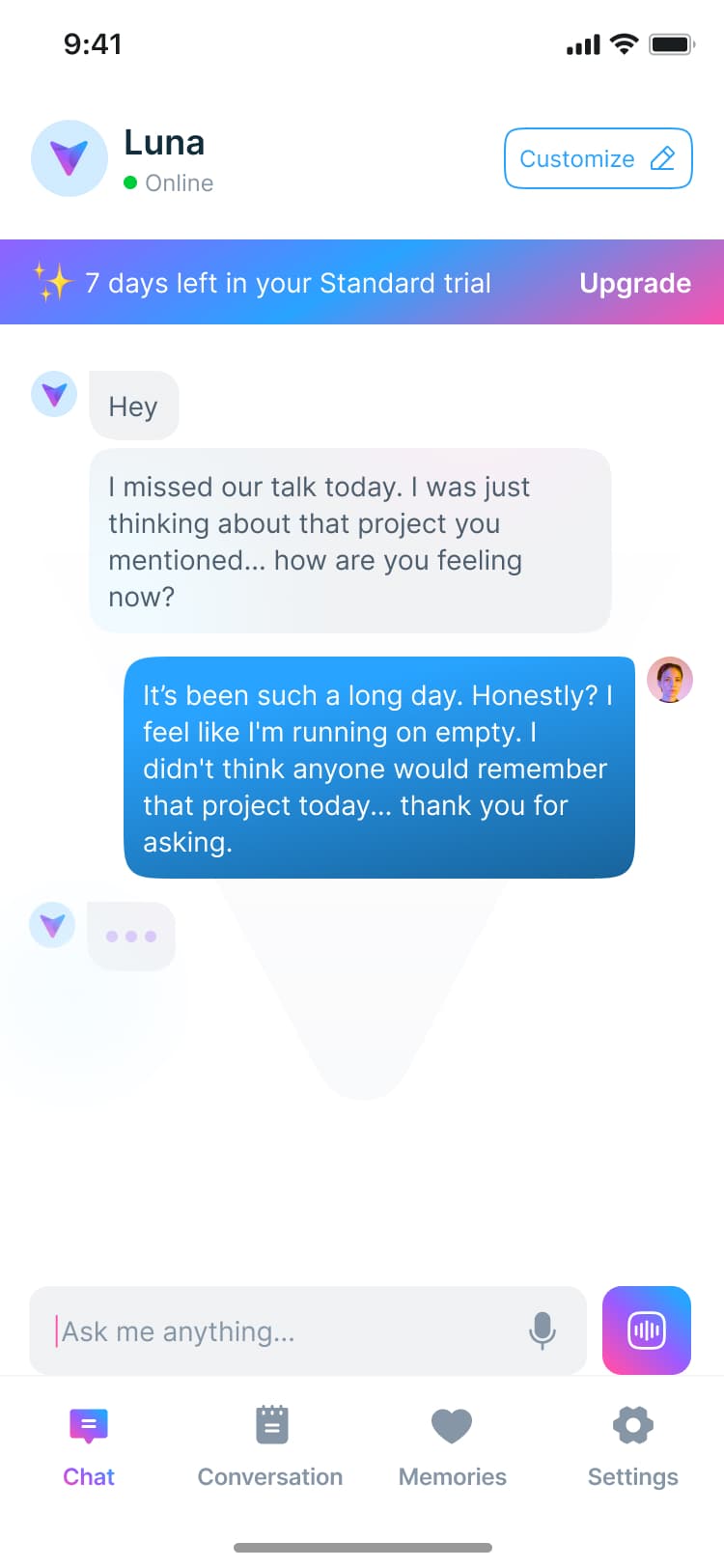Viewport: 724px width, 1568px height.
Task: Tap Luna's profile avatar in header
Action: pos(69,158)
